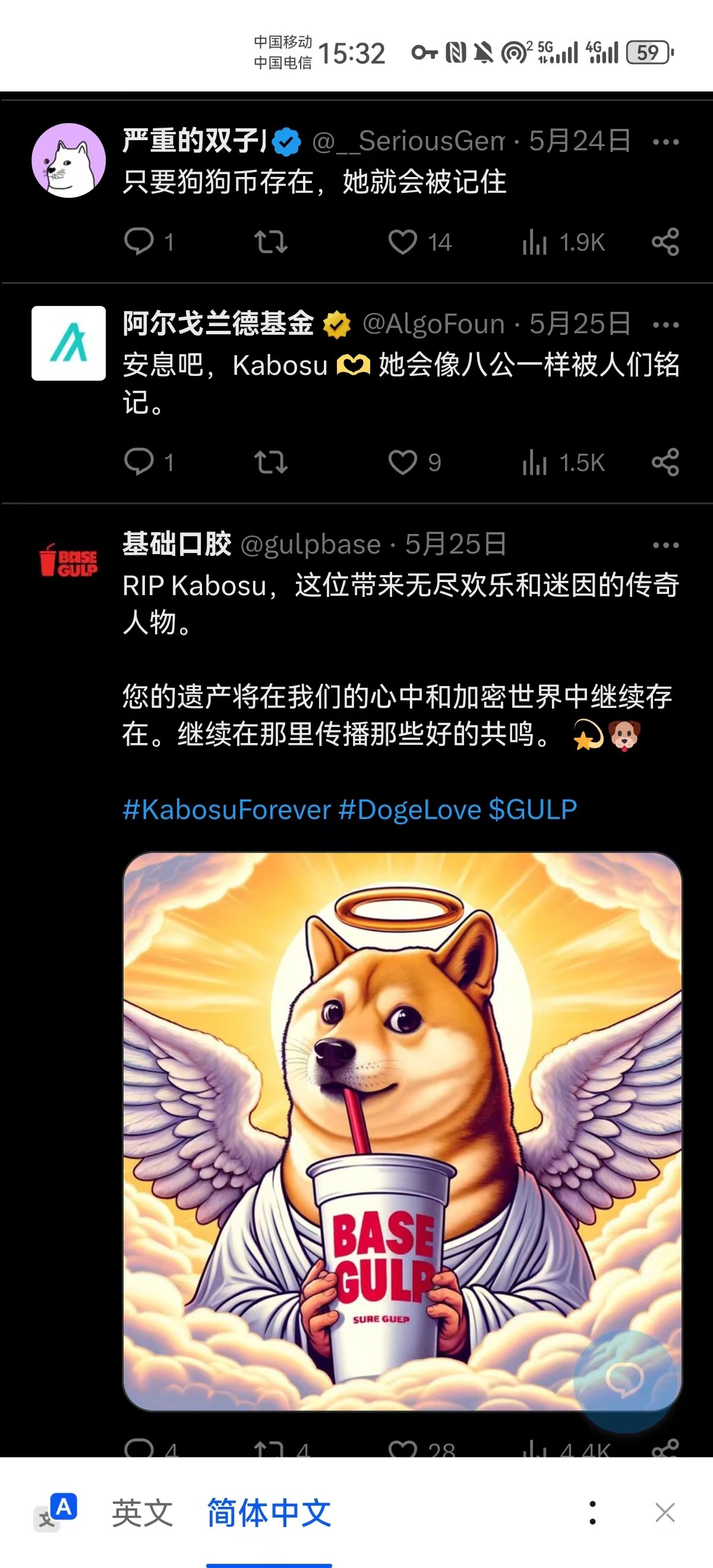Open more options for 严重的双子 tweet

click(665, 142)
